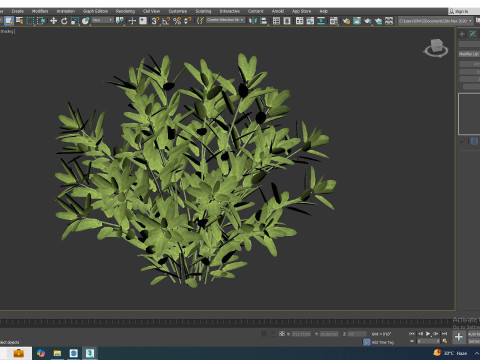Screen dimensions: 480x360
Task: Click the Select and Place tool
Action: coord(86,21)
